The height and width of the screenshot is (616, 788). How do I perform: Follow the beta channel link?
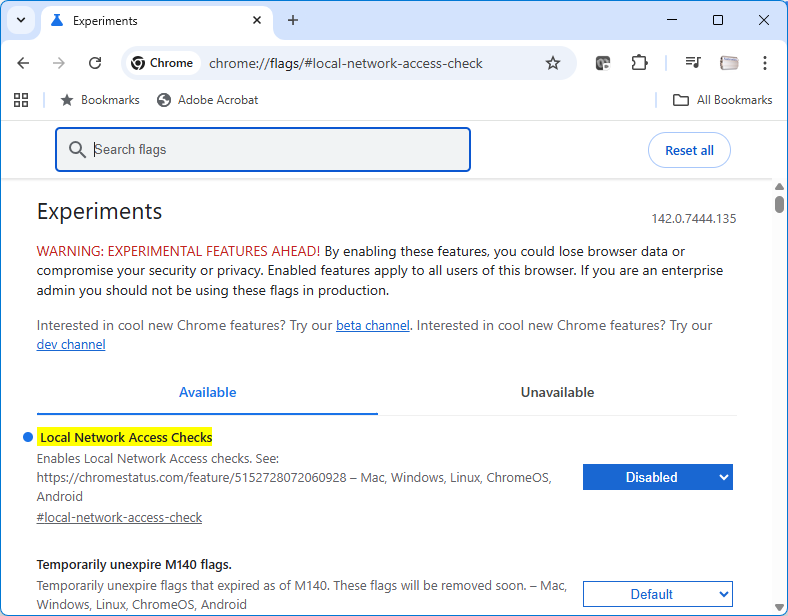click(372, 326)
